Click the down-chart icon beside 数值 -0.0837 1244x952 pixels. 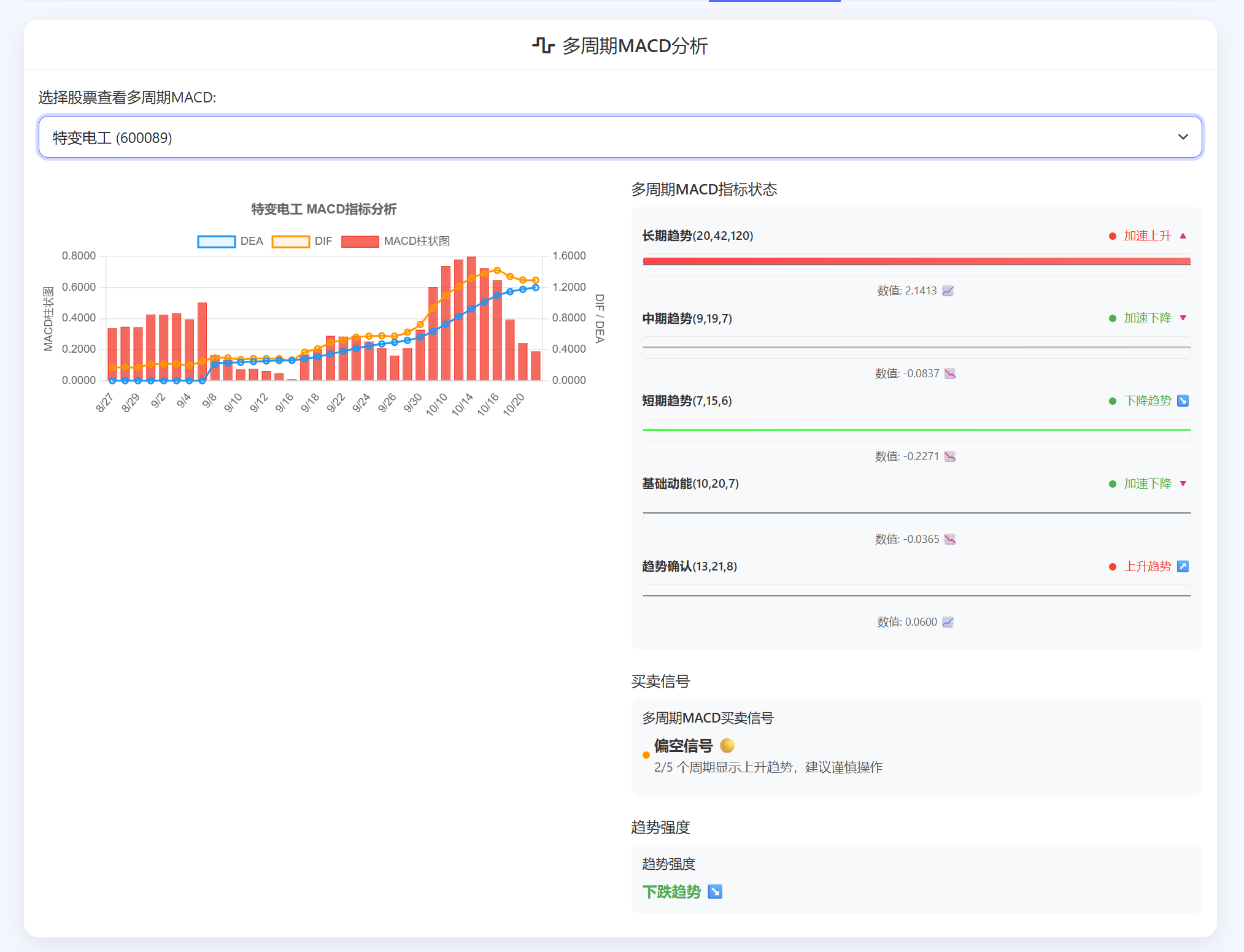click(x=950, y=374)
